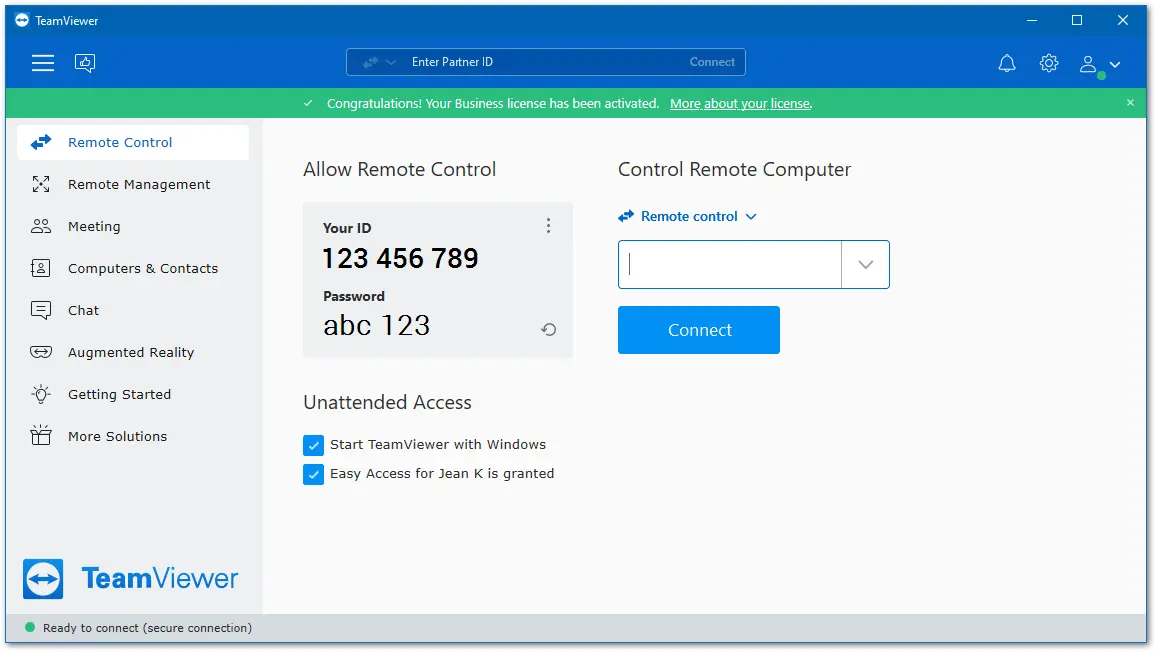Viewport: 1156px width, 652px height.
Task: Click Allow Remote Control heading
Action: (400, 170)
